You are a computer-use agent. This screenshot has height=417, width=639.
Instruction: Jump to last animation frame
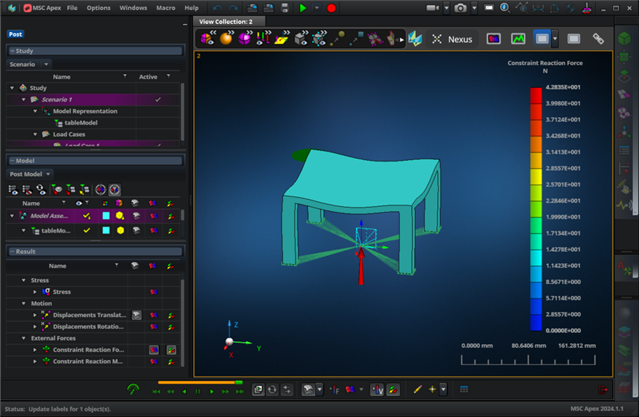point(240,391)
